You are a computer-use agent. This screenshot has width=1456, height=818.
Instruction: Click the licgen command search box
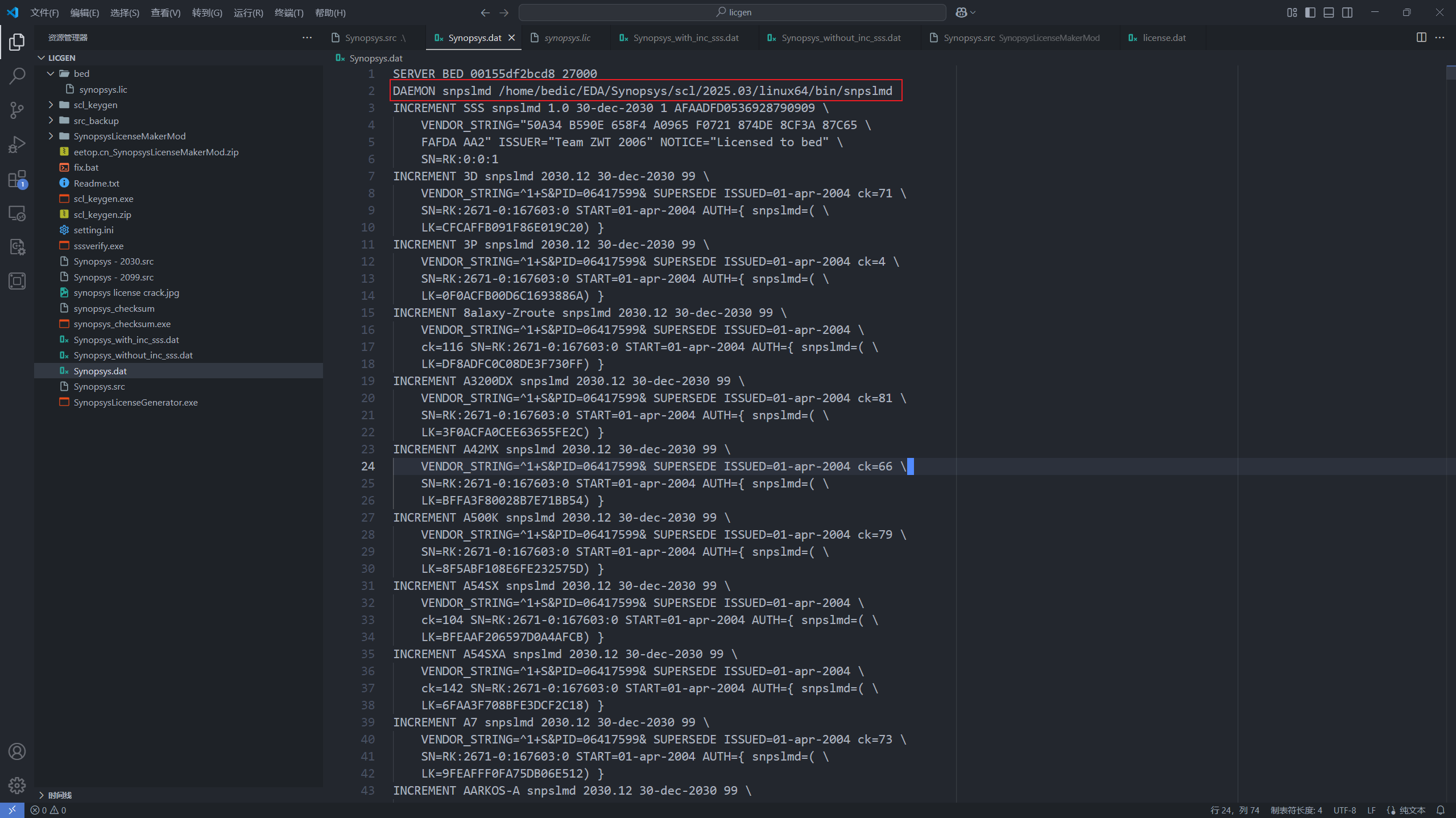point(733,13)
